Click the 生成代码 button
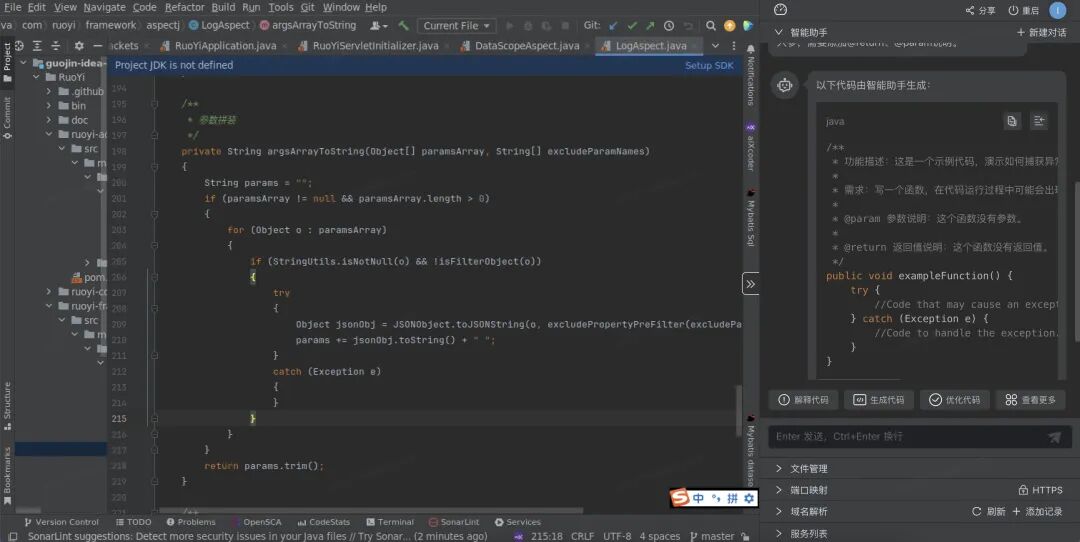 click(x=879, y=399)
